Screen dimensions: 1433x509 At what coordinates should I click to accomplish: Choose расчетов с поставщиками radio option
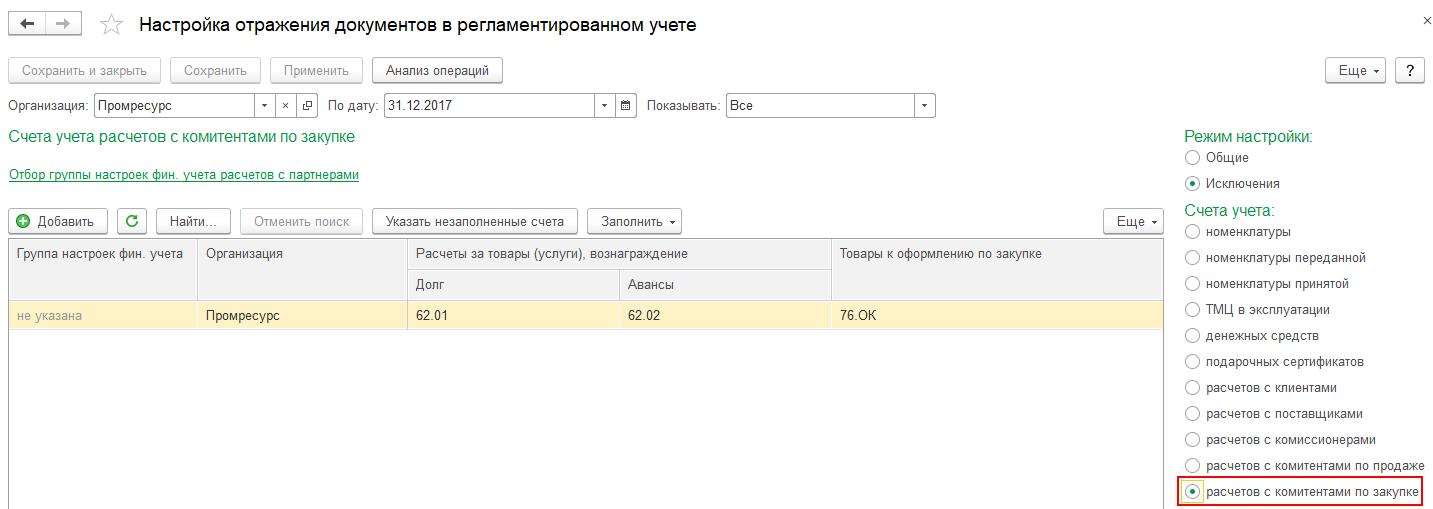click(1192, 413)
